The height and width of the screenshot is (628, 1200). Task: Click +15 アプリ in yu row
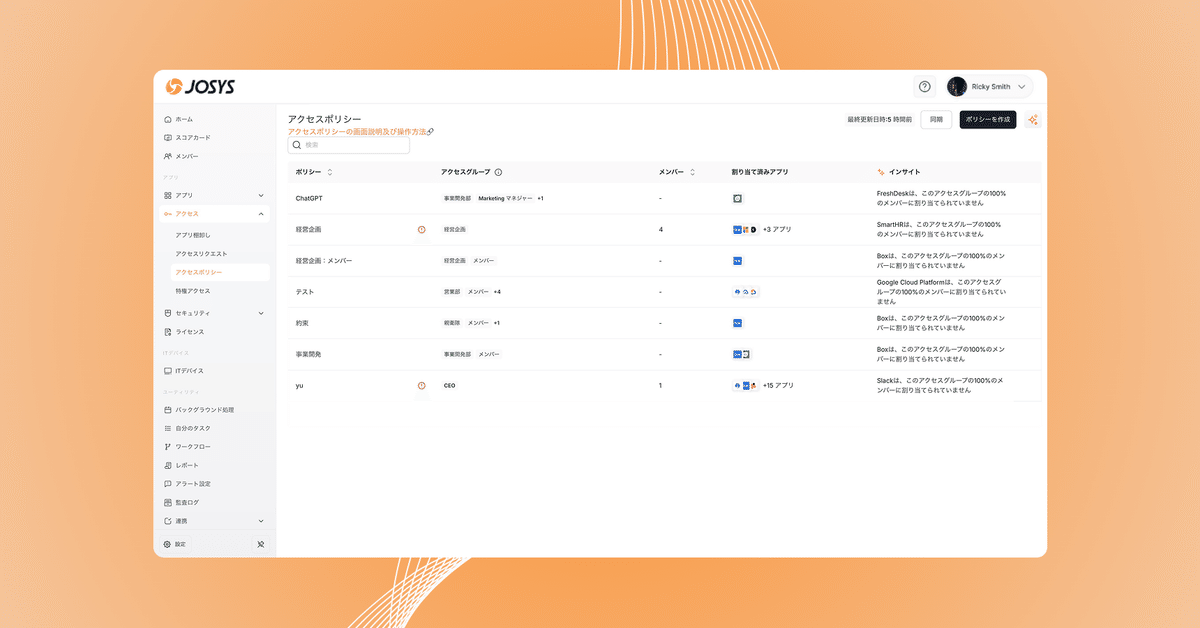click(779, 385)
